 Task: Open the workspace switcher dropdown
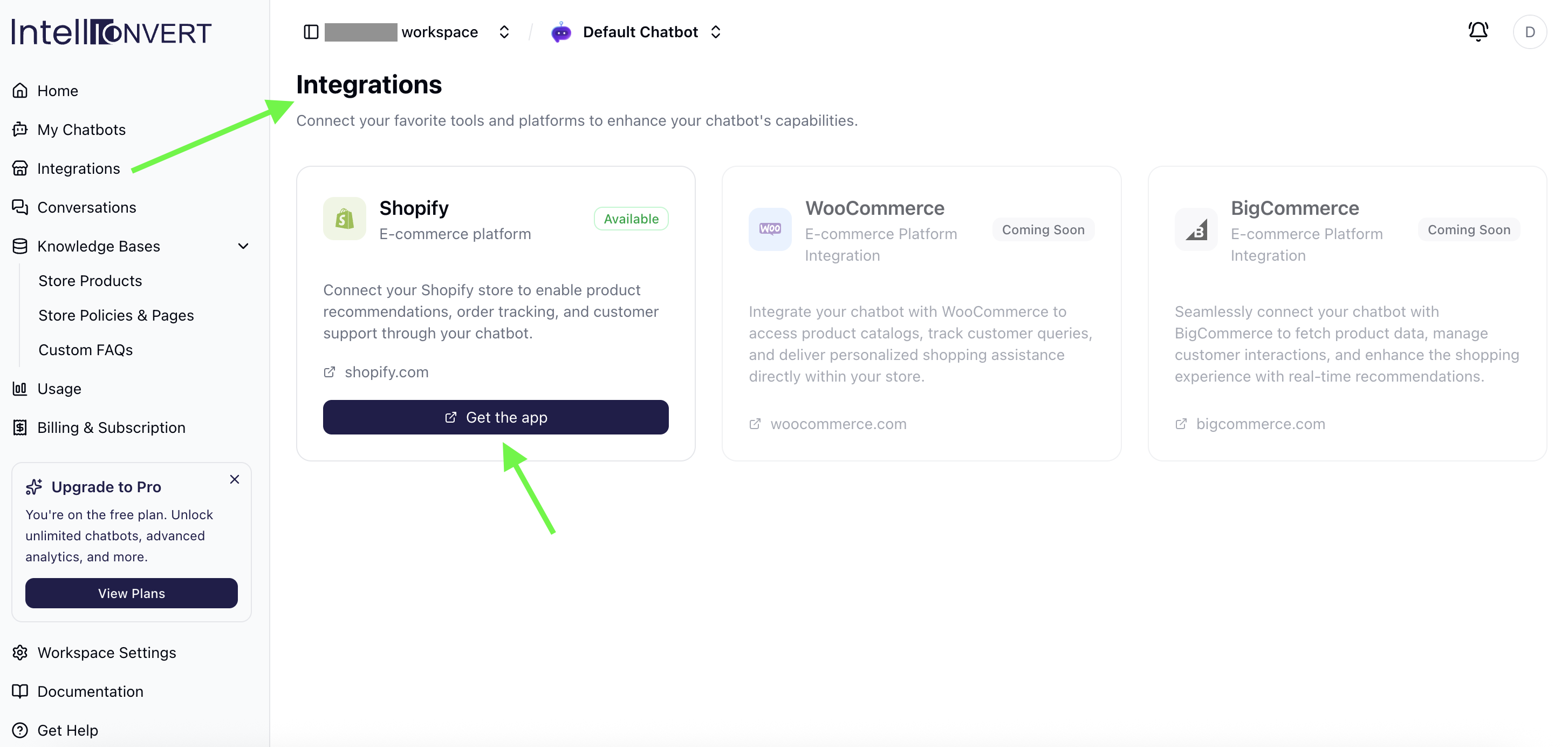coord(504,32)
